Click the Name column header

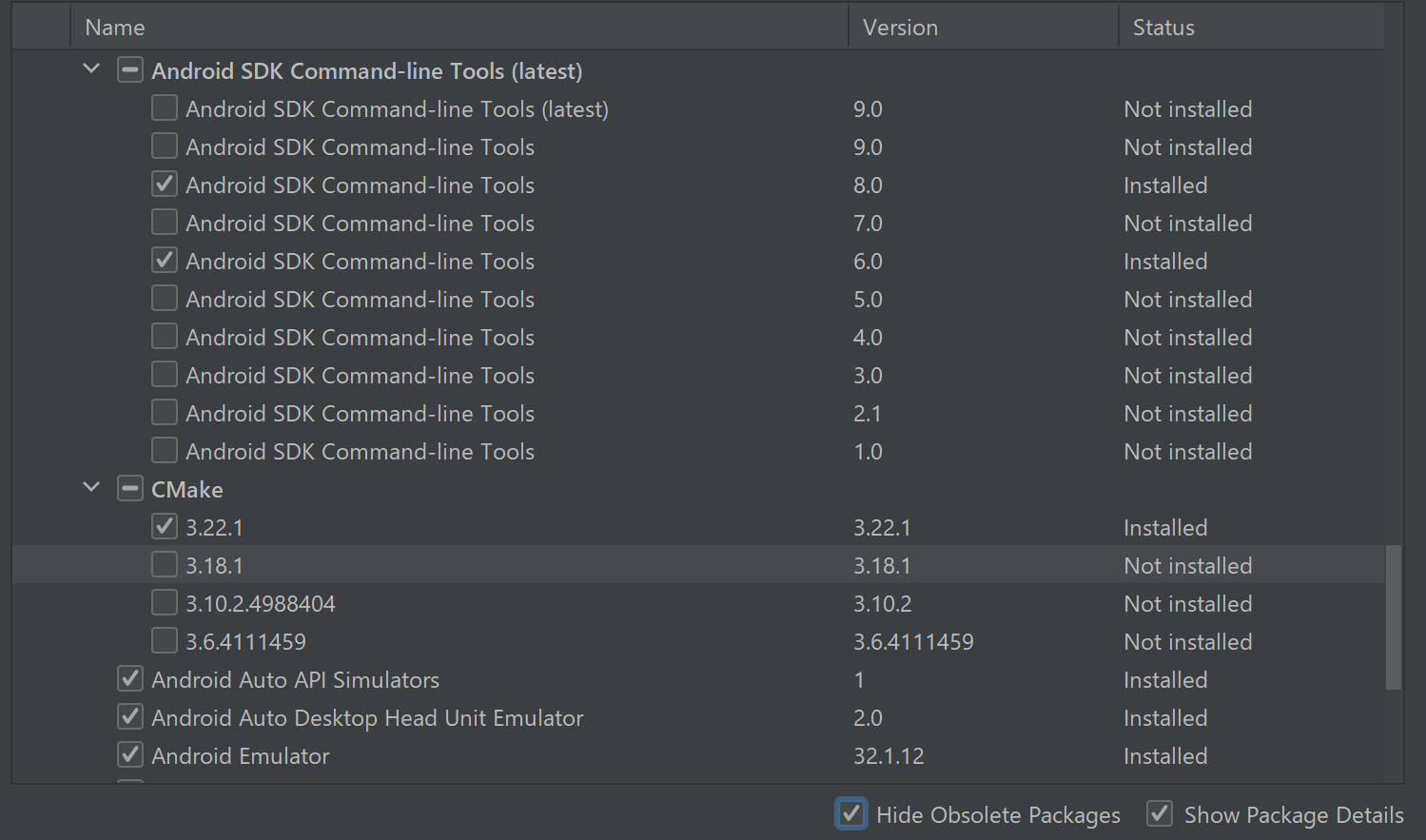pyautogui.click(x=115, y=28)
